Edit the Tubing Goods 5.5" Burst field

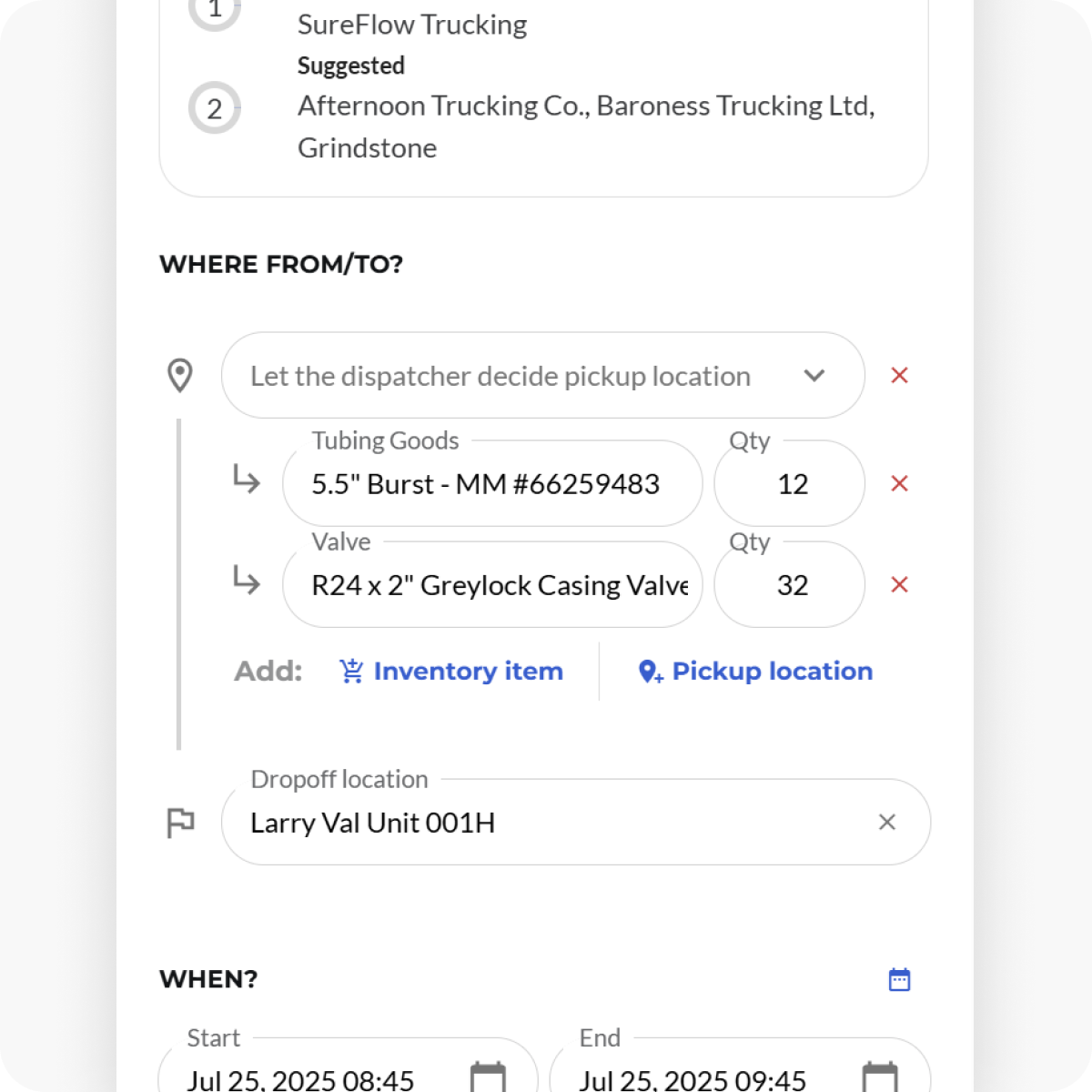pos(492,483)
